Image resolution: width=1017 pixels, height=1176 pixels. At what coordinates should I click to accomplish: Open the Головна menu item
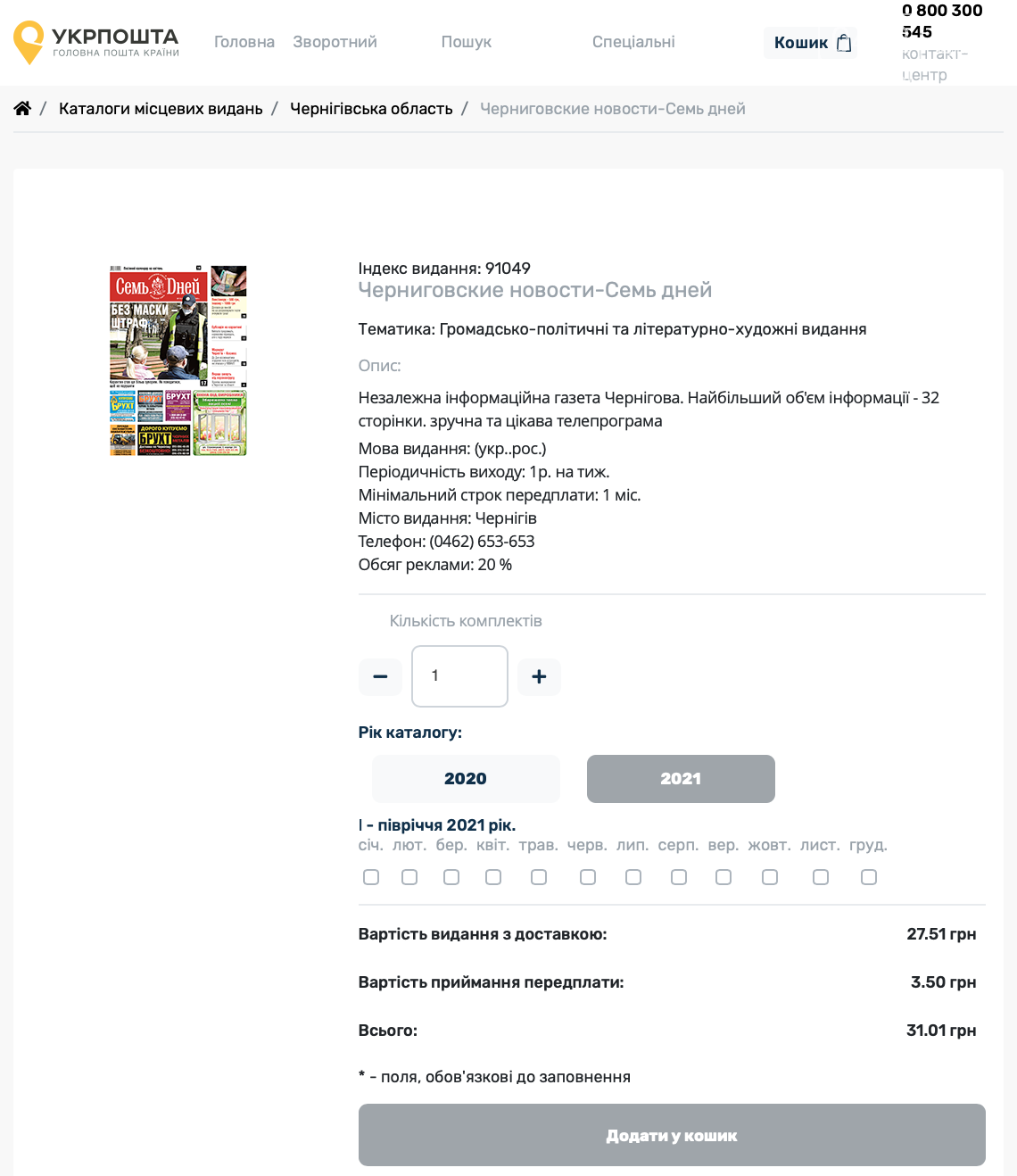(244, 42)
